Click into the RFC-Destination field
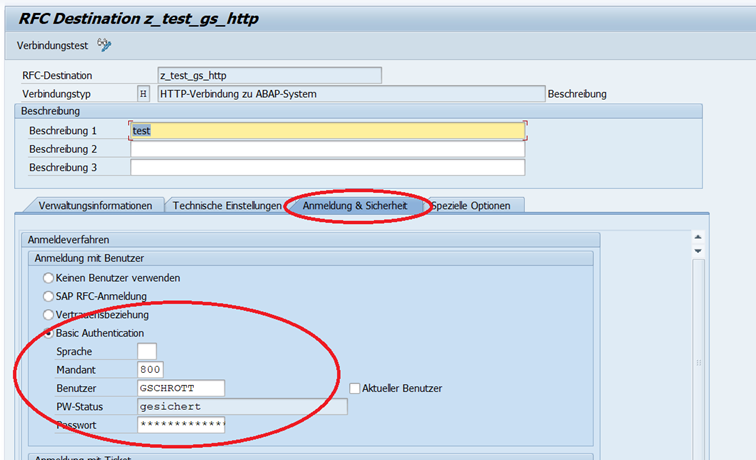This screenshot has width=756, height=460. tap(270, 75)
